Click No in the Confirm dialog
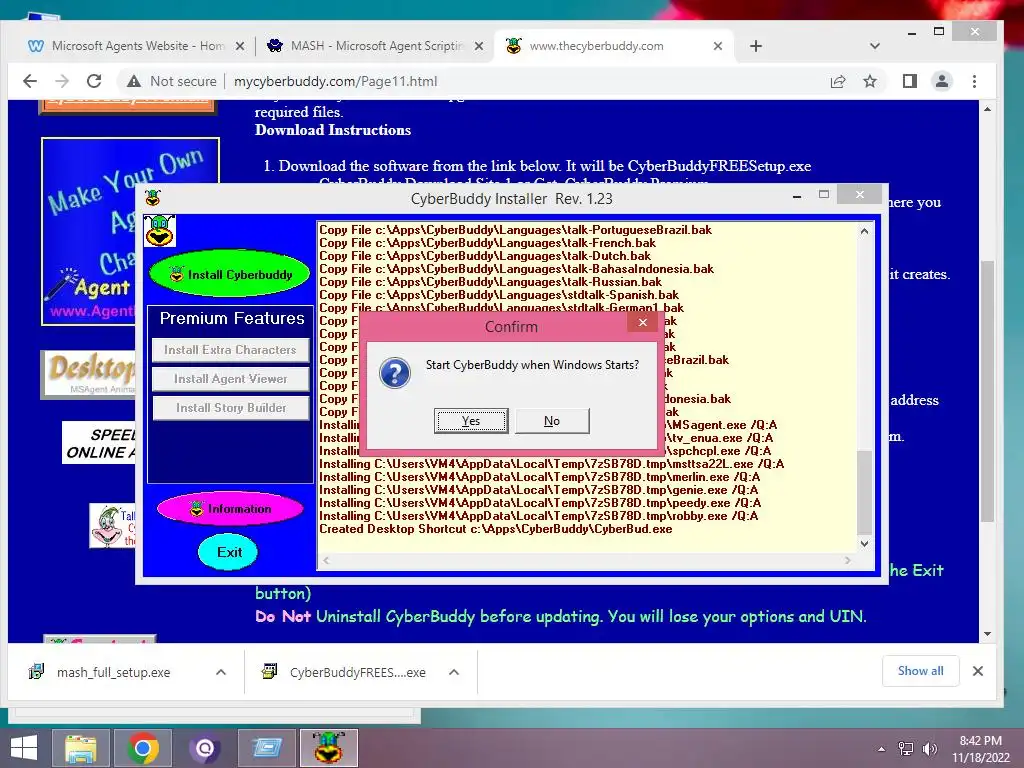Screen dimensions: 1024x768 coord(552,421)
